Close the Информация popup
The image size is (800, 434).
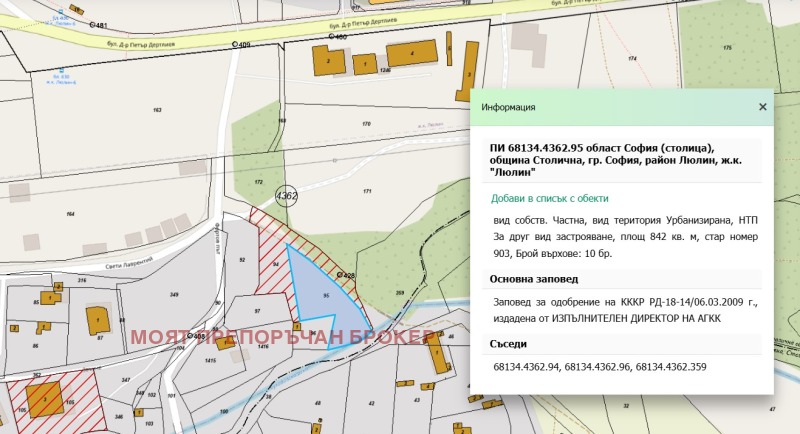click(x=762, y=107)
